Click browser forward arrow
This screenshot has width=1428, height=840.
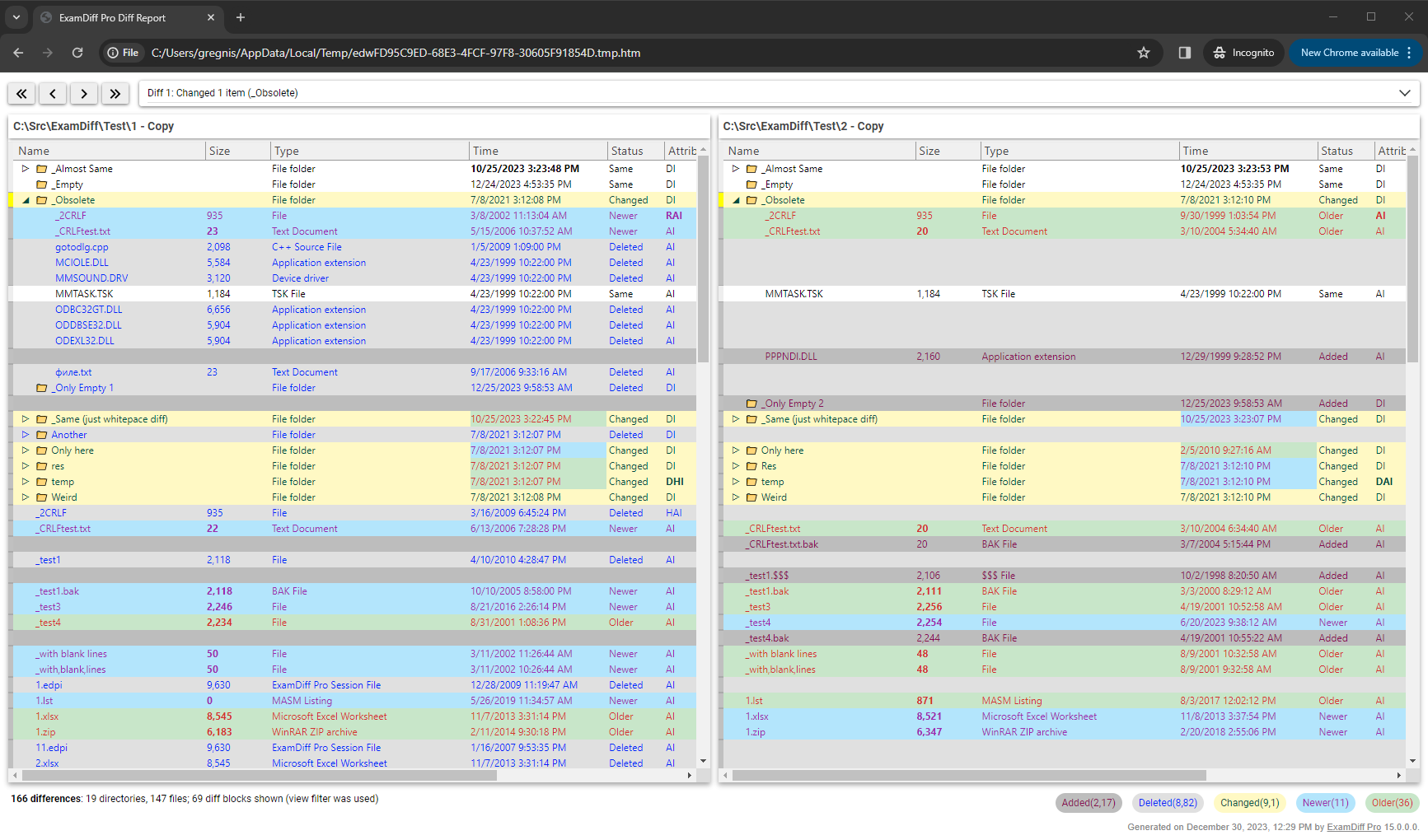pos(48,53)
